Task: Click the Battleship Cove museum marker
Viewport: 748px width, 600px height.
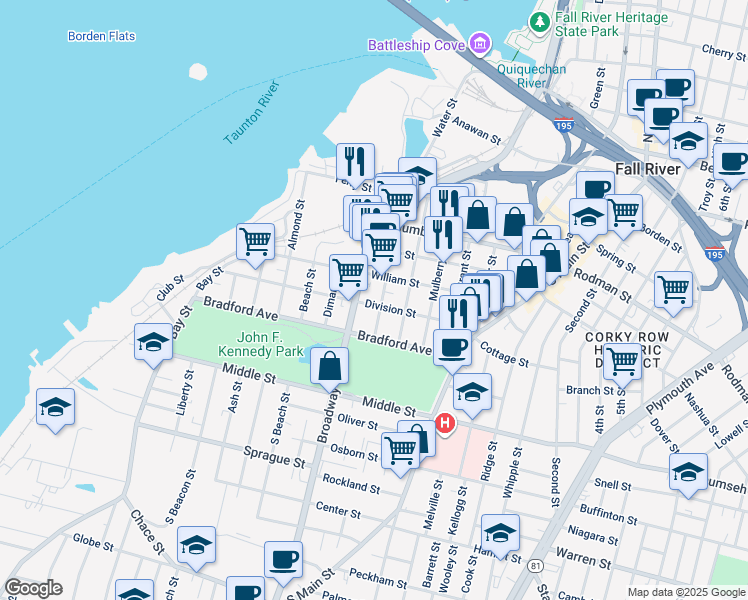Action: [x=480, y=44]
